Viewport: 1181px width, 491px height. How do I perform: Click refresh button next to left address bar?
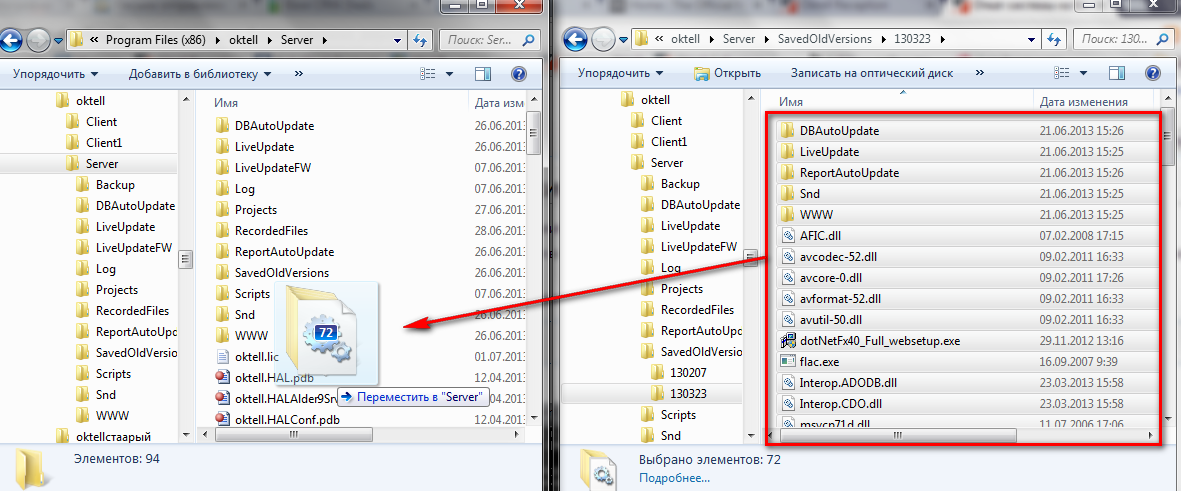click(x=421, y=40)
